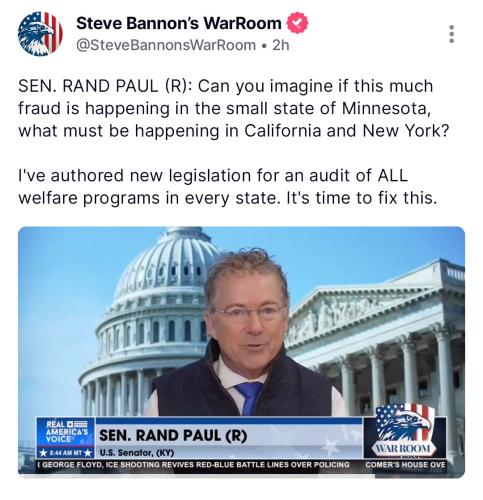This screenshot has height=500, width=483.
Task: Click the 8:44 AM MT time badge
Action: pyautogui.click(x=65, y=453)
